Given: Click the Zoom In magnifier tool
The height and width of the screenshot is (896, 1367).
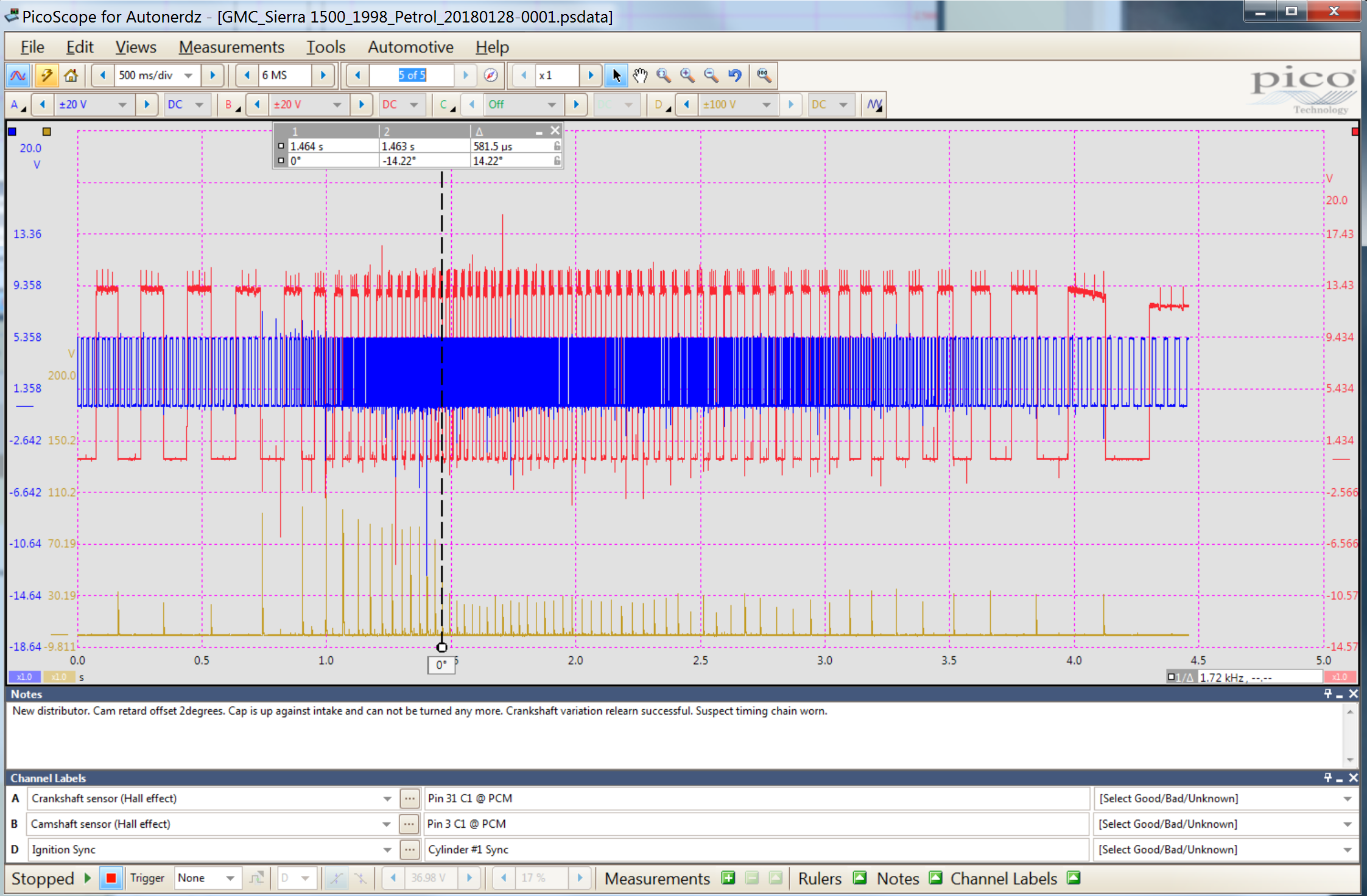Looking at the screenshot, I should 687,75.
